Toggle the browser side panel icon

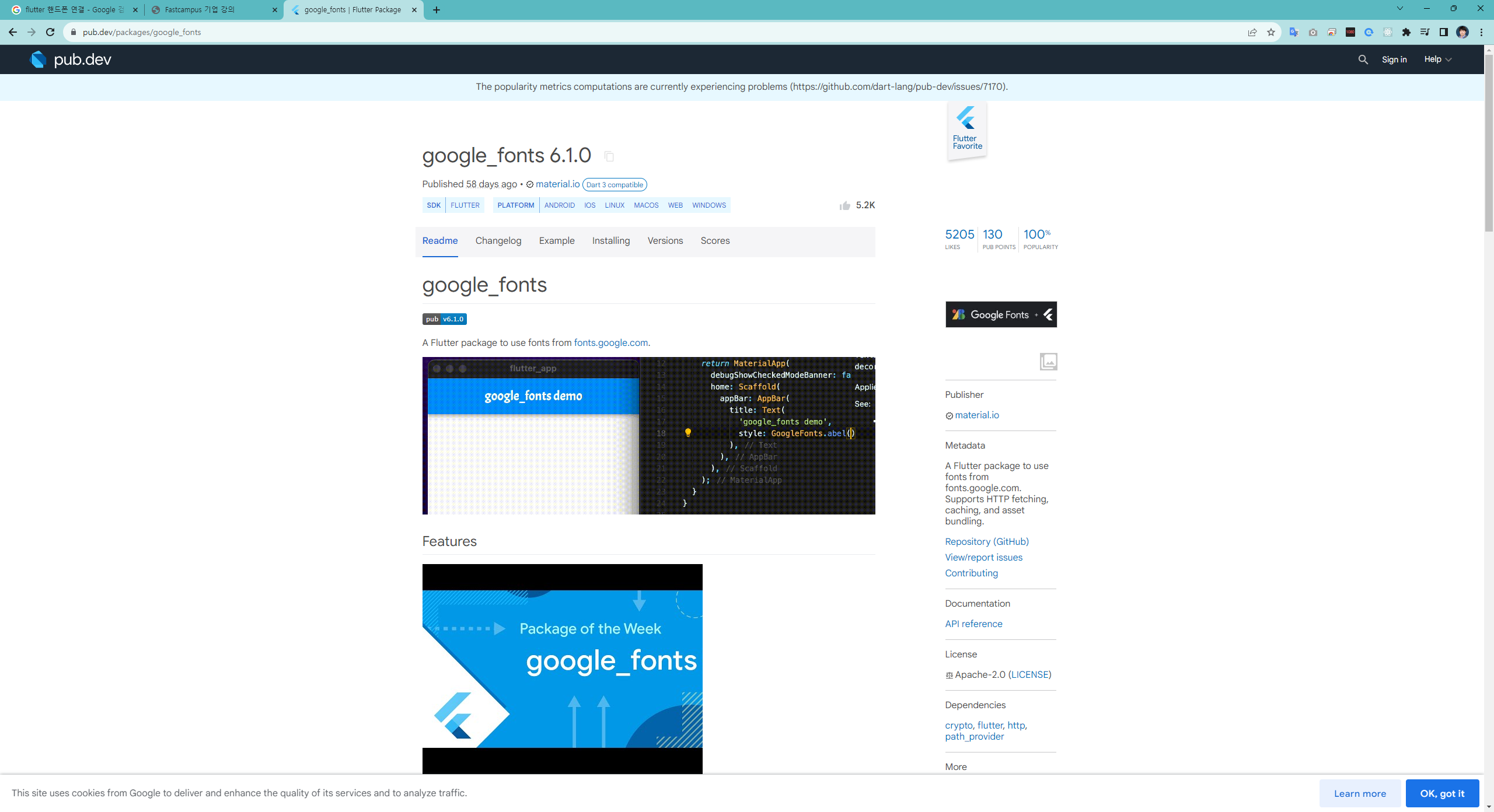pos(1444,32)
